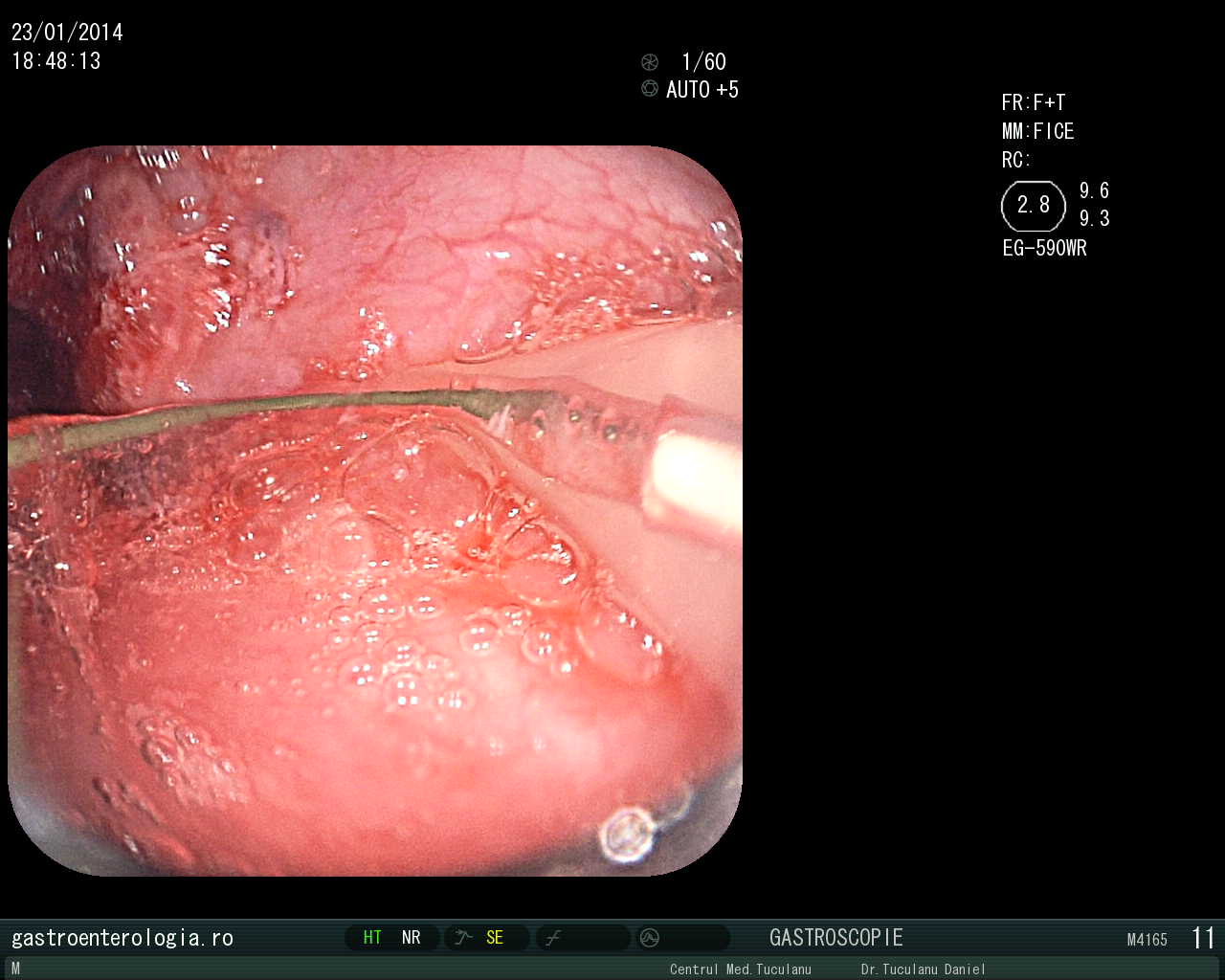1225x980 pixels.
Task: Click the tone curve icon in the status bar
Action: [553, 938]
